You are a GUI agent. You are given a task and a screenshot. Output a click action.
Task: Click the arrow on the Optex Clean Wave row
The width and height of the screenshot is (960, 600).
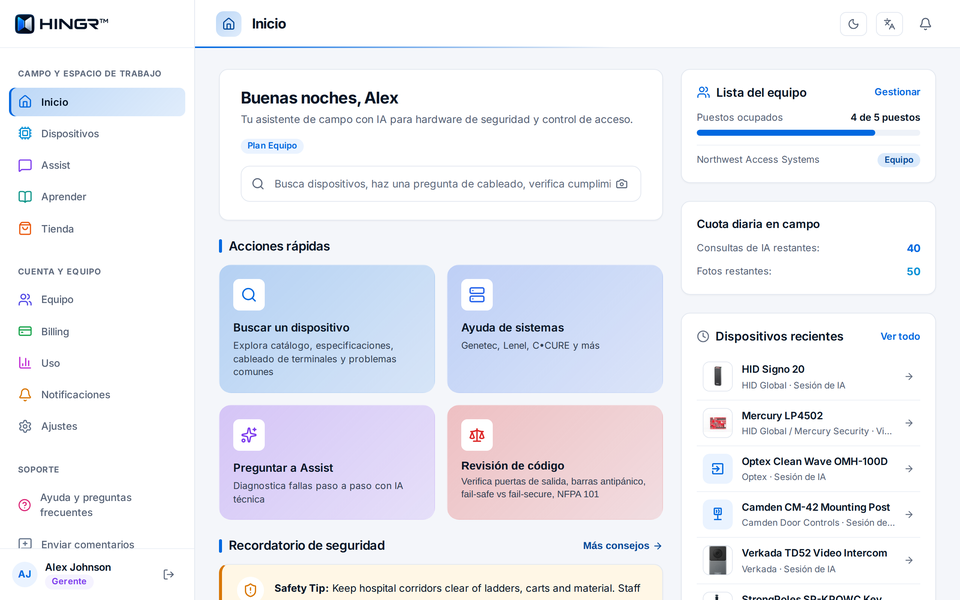pyautogui.click(x=909, y=469)
